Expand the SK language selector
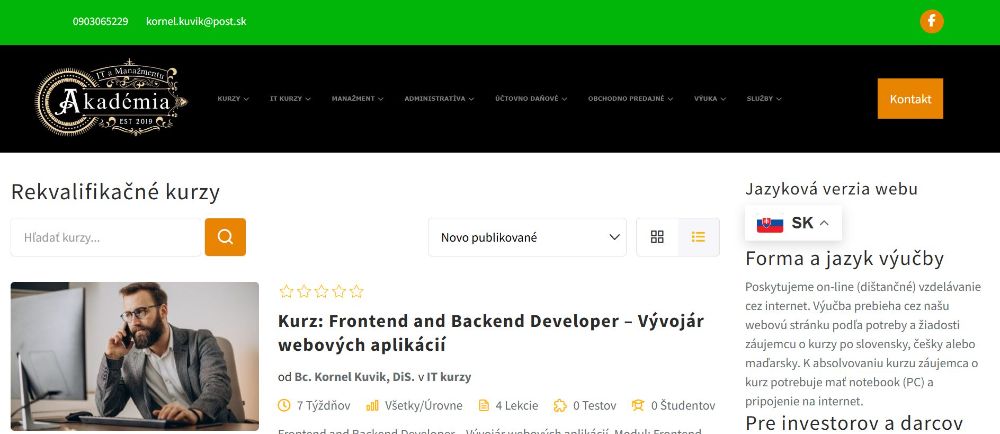Viewport: 1000px width, 434px height. [x=793, y=223]
